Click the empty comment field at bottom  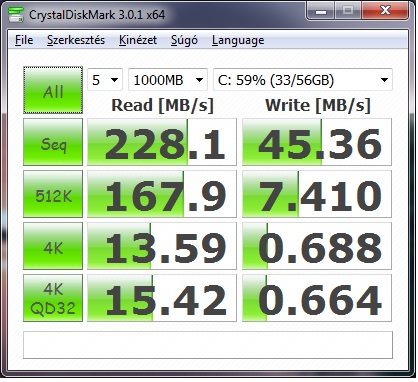[x=208, y=345]
